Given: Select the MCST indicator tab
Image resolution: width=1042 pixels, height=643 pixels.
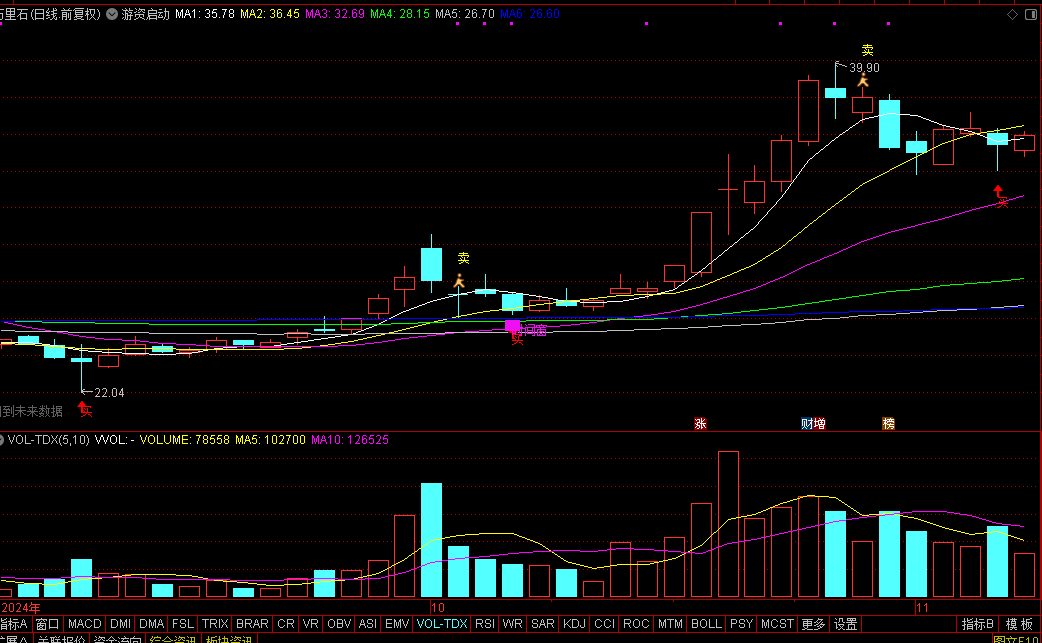Looking at the screenshot, I should tap(777, 624).
